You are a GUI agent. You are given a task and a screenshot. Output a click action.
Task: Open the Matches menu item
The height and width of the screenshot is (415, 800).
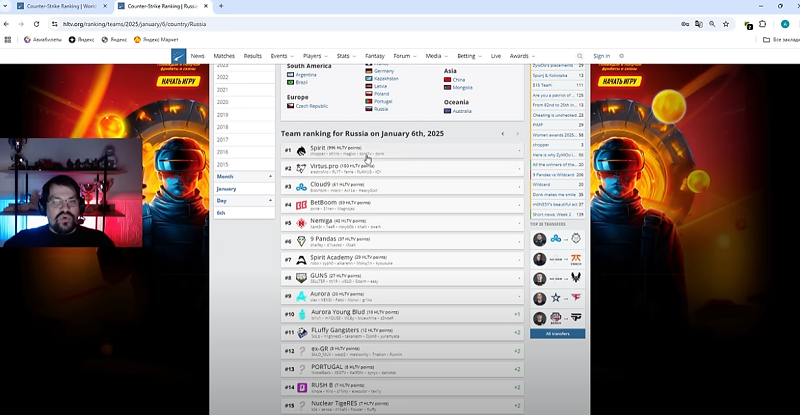224,56
